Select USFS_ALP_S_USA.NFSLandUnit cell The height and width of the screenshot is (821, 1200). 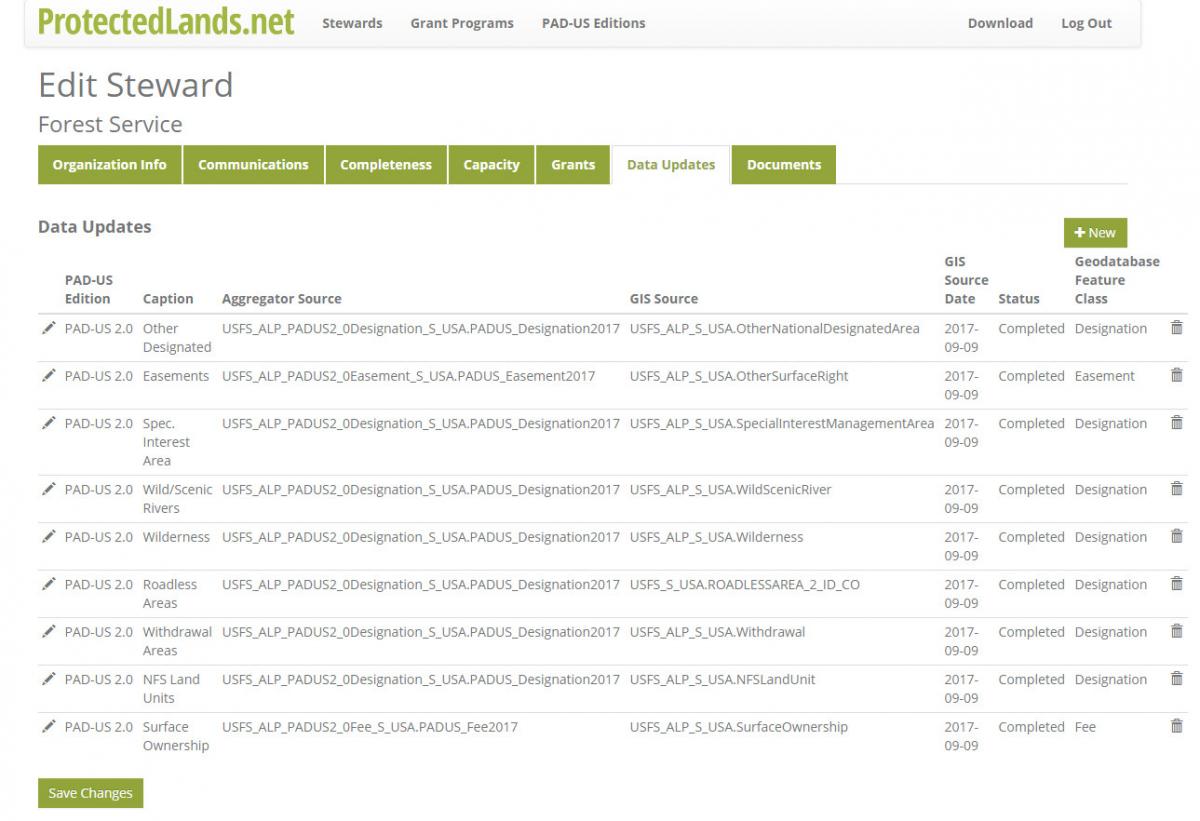(x=723, y=679)
